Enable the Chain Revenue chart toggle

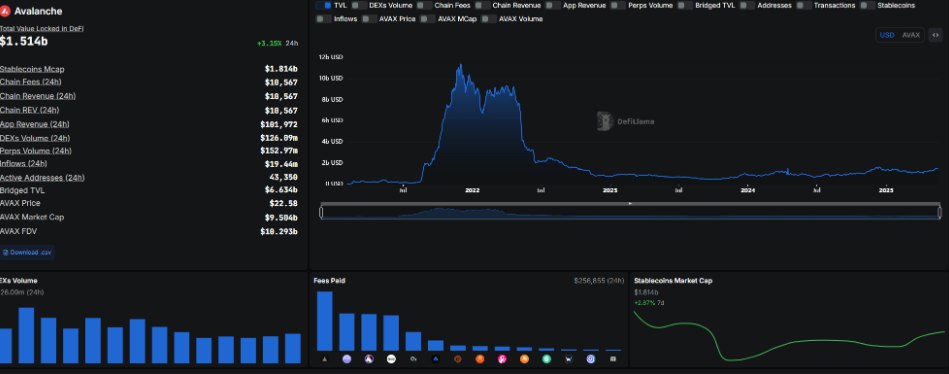(482, 5)
